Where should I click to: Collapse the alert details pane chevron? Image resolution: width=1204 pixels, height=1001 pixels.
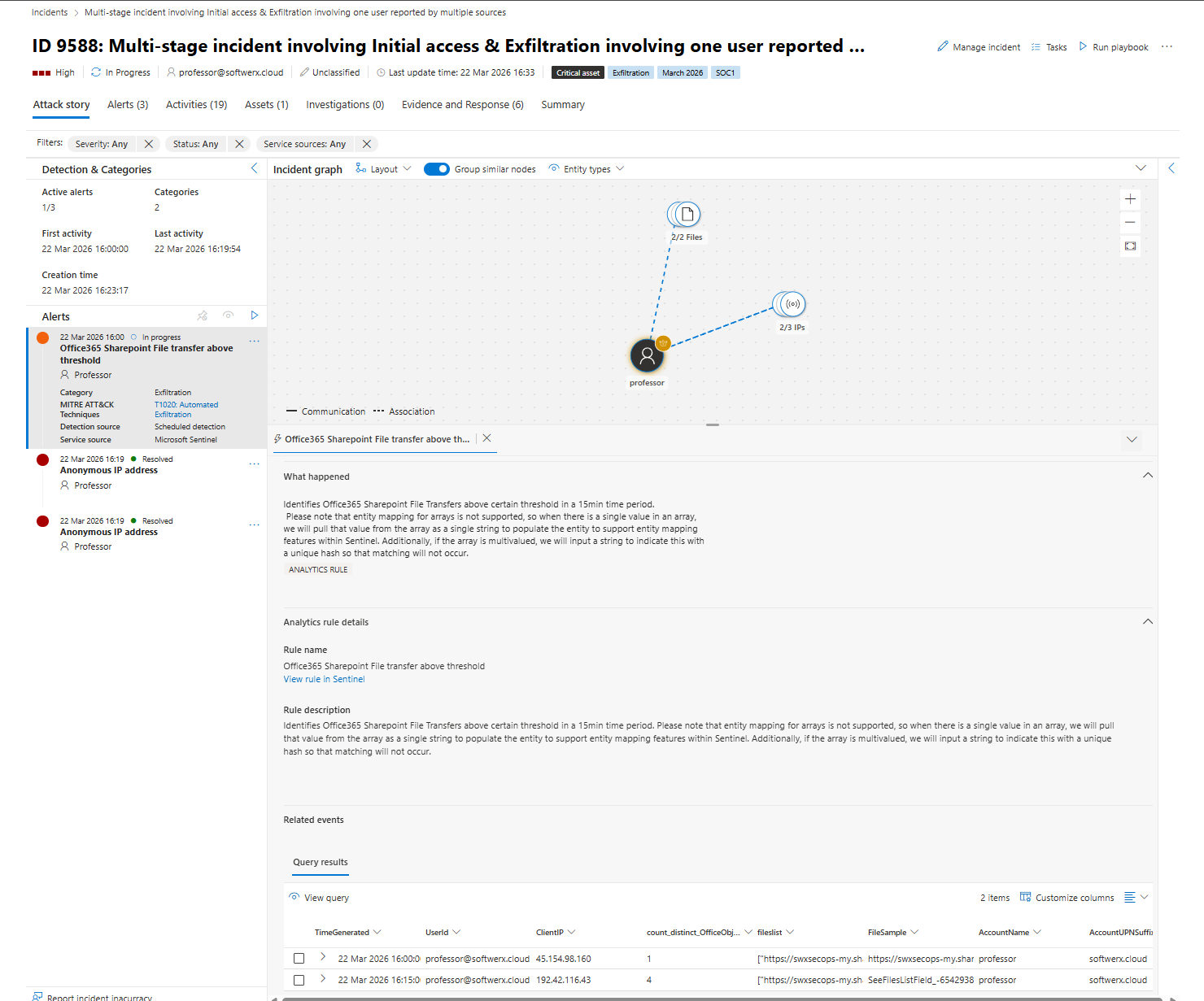(x=1132, y=439)
